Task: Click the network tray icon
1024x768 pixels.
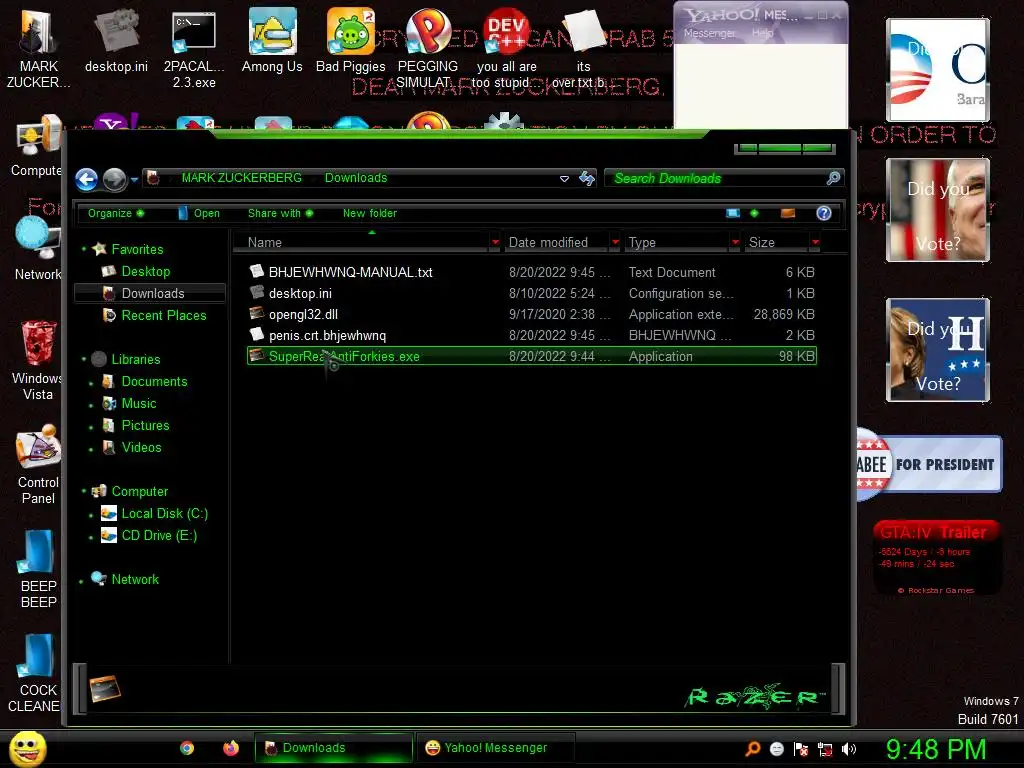Action: (825, 749)
